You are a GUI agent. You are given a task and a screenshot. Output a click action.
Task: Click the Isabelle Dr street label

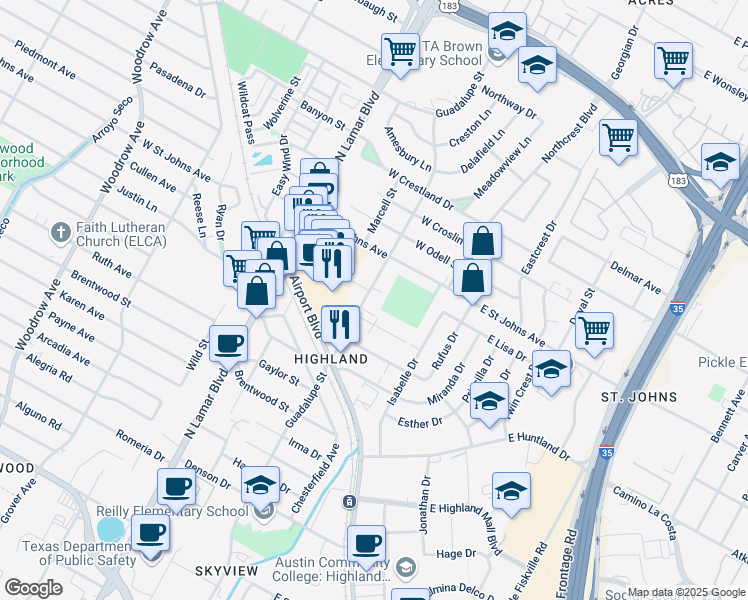(402, 383)
